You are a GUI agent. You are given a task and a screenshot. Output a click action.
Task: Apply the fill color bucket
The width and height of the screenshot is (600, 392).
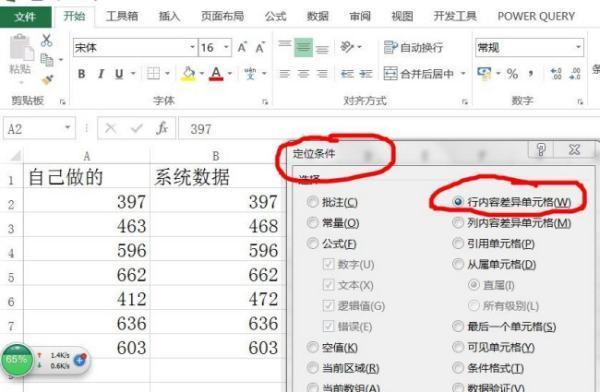pyautogui.click(x=188, y=74)
